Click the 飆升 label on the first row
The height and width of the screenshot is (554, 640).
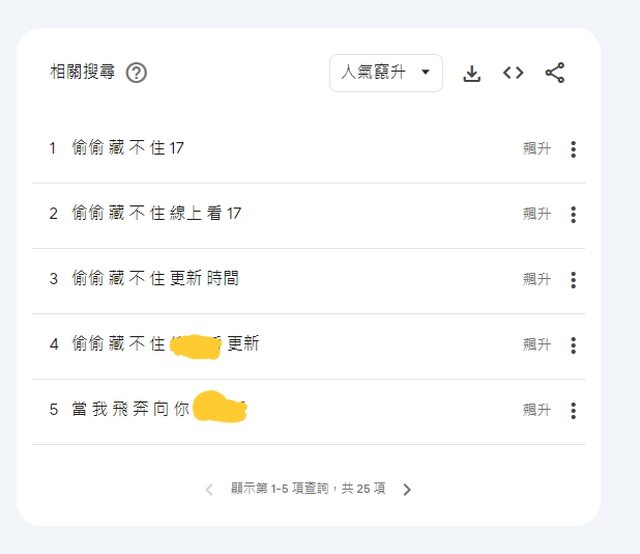[x=536, y=149]
